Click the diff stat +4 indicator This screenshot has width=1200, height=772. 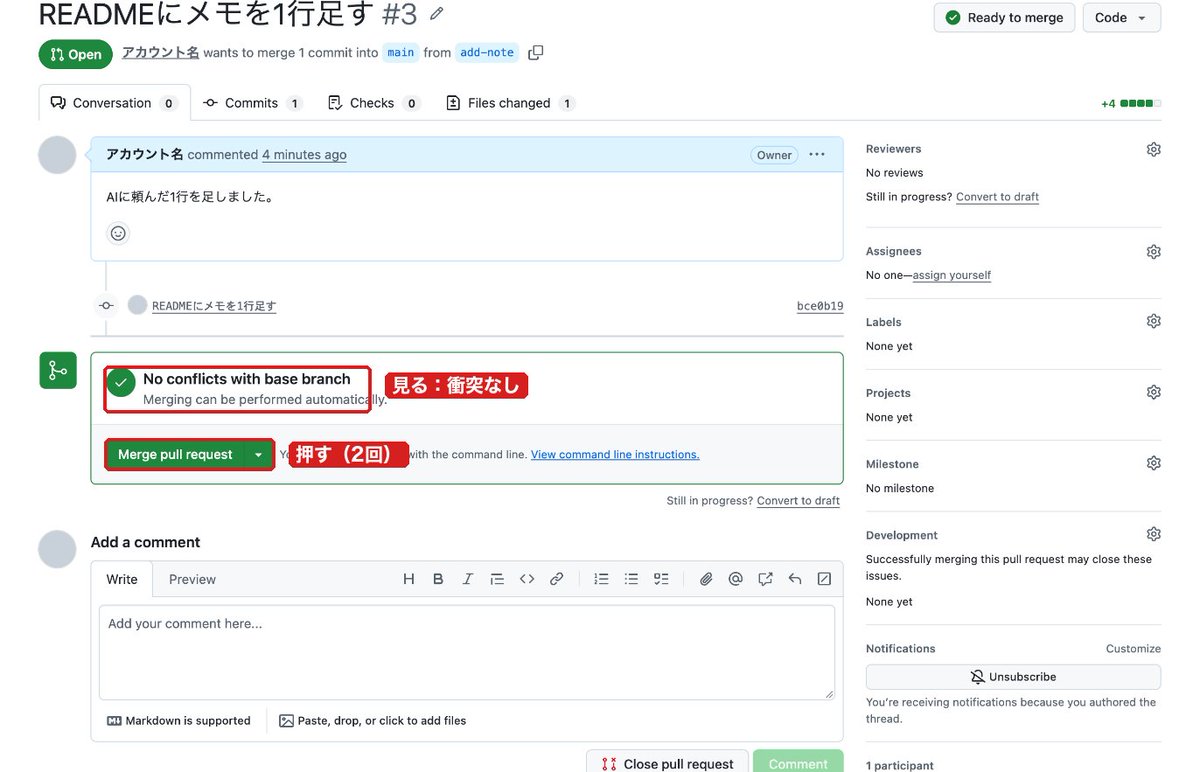1131,103
